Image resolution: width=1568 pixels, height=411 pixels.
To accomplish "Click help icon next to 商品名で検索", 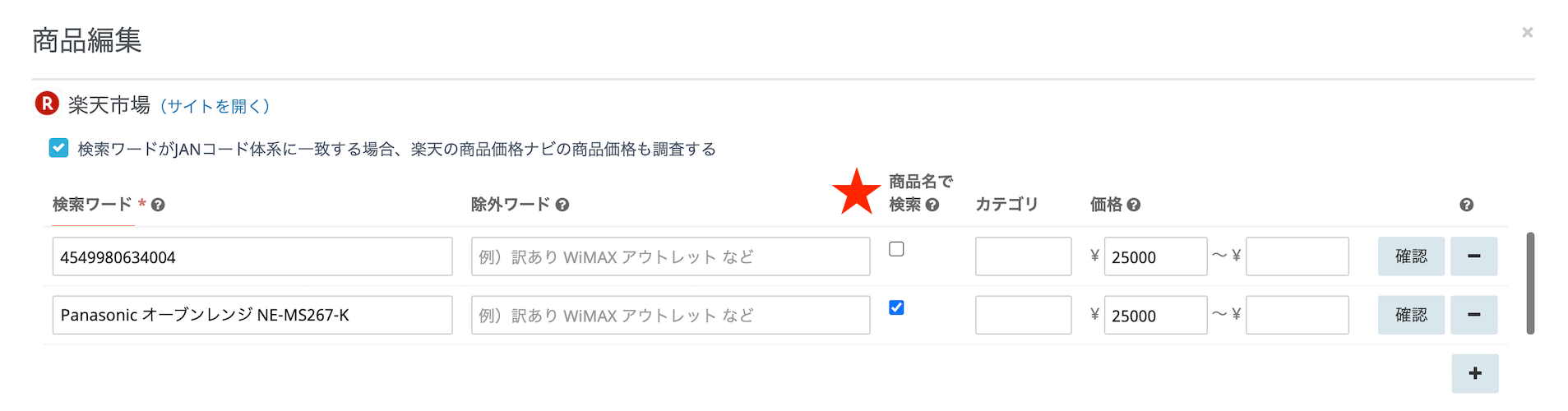I will (x=932, y=205).
